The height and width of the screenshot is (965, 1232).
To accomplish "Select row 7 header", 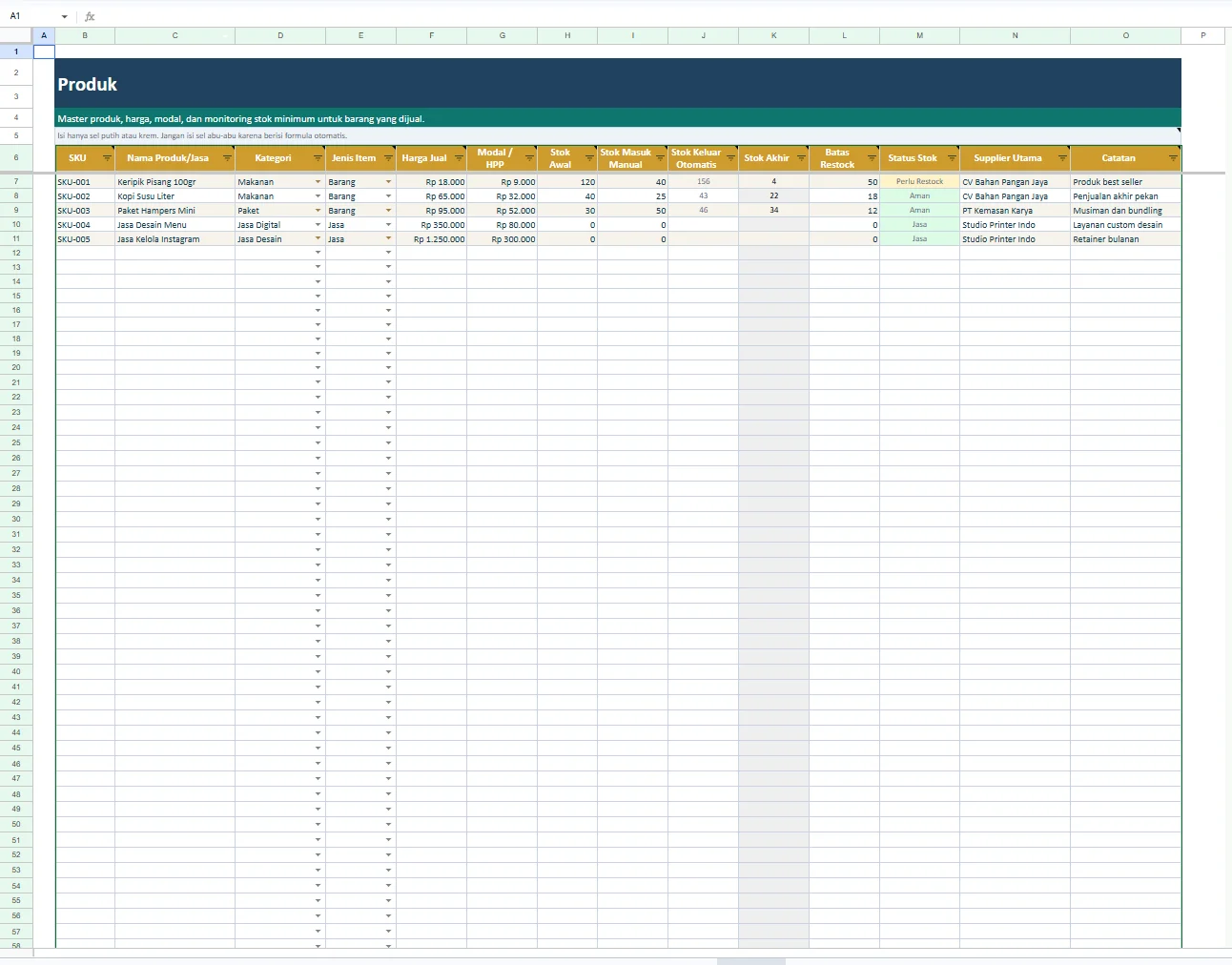I will 16,181.
